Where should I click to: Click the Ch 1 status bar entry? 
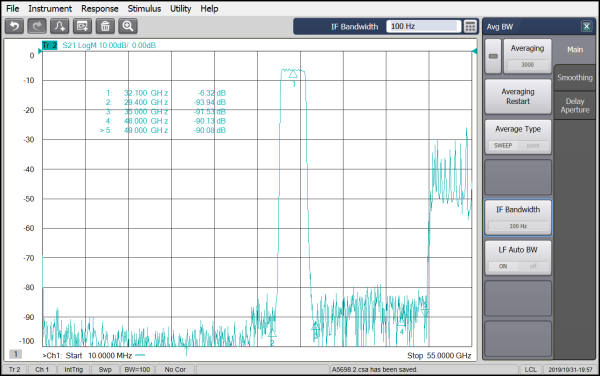tap(42, 369)
